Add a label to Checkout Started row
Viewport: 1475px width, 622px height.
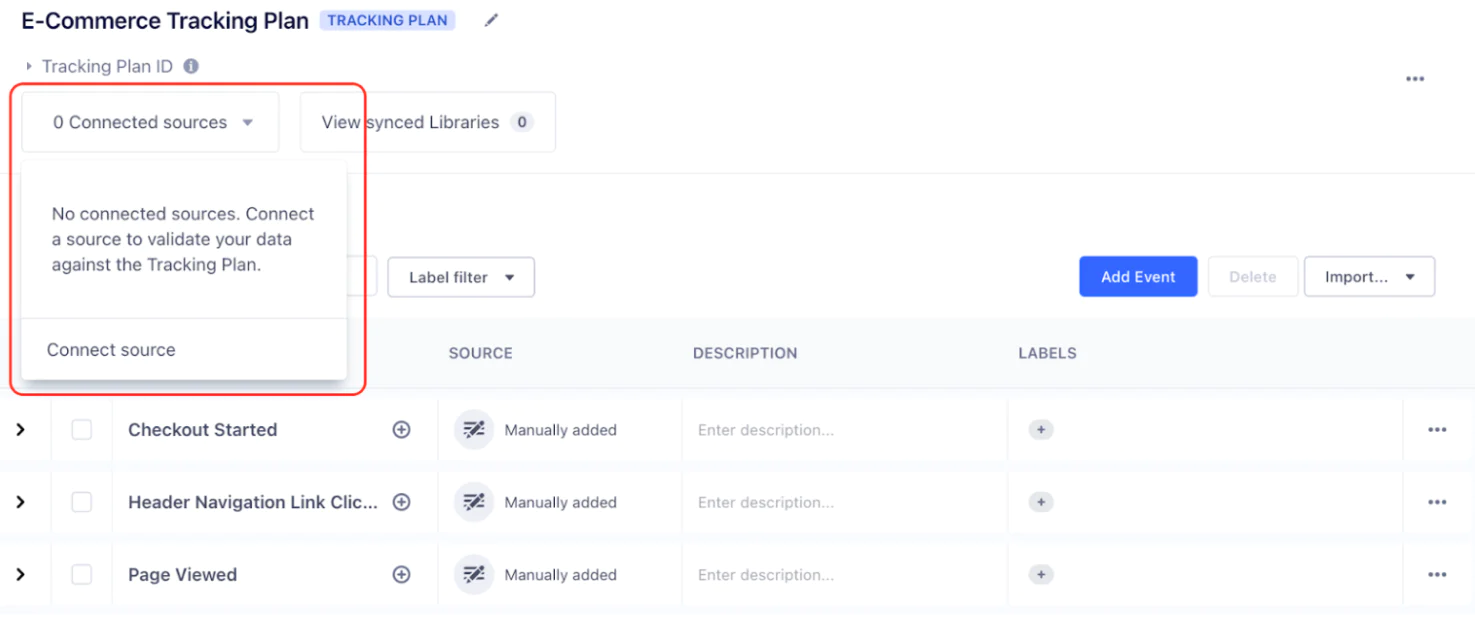1041,430
